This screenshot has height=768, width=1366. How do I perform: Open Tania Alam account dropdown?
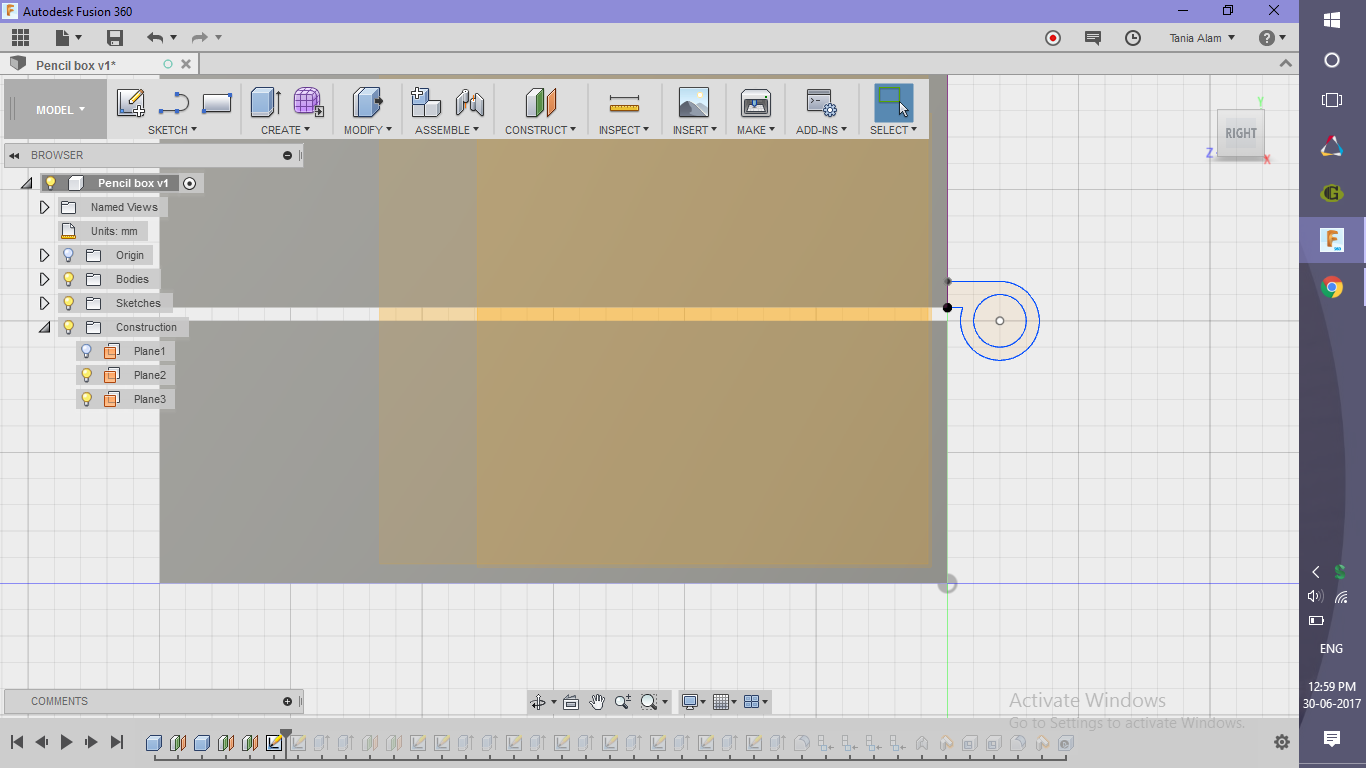[1202, 38]
